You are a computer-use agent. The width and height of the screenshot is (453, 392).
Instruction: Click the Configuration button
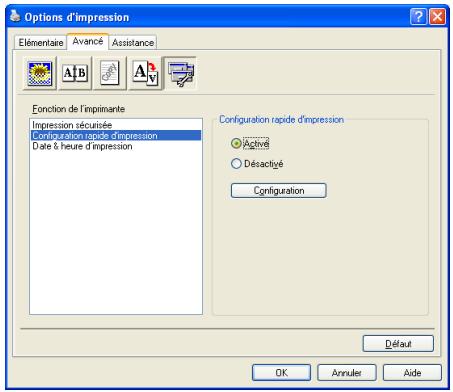pyautogui.click(x=279, y=191)
